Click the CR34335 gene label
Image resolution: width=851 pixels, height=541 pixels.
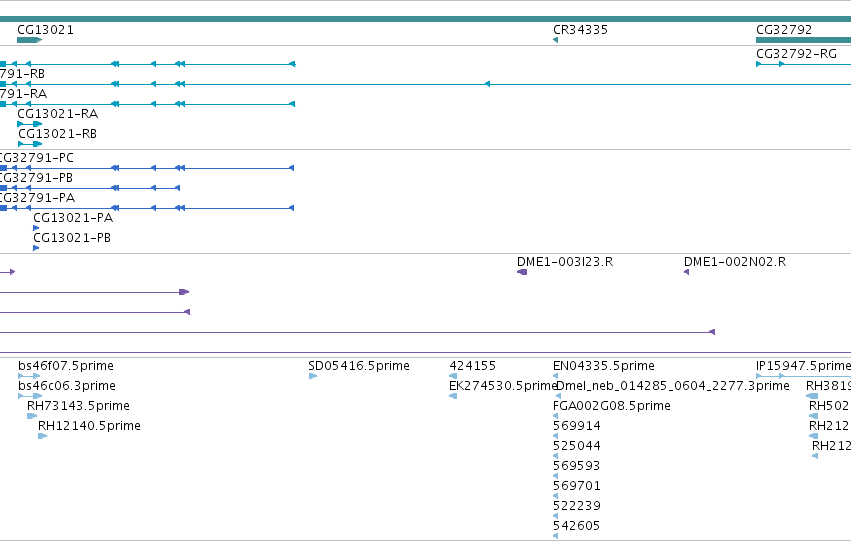click(x=580, y=30)
